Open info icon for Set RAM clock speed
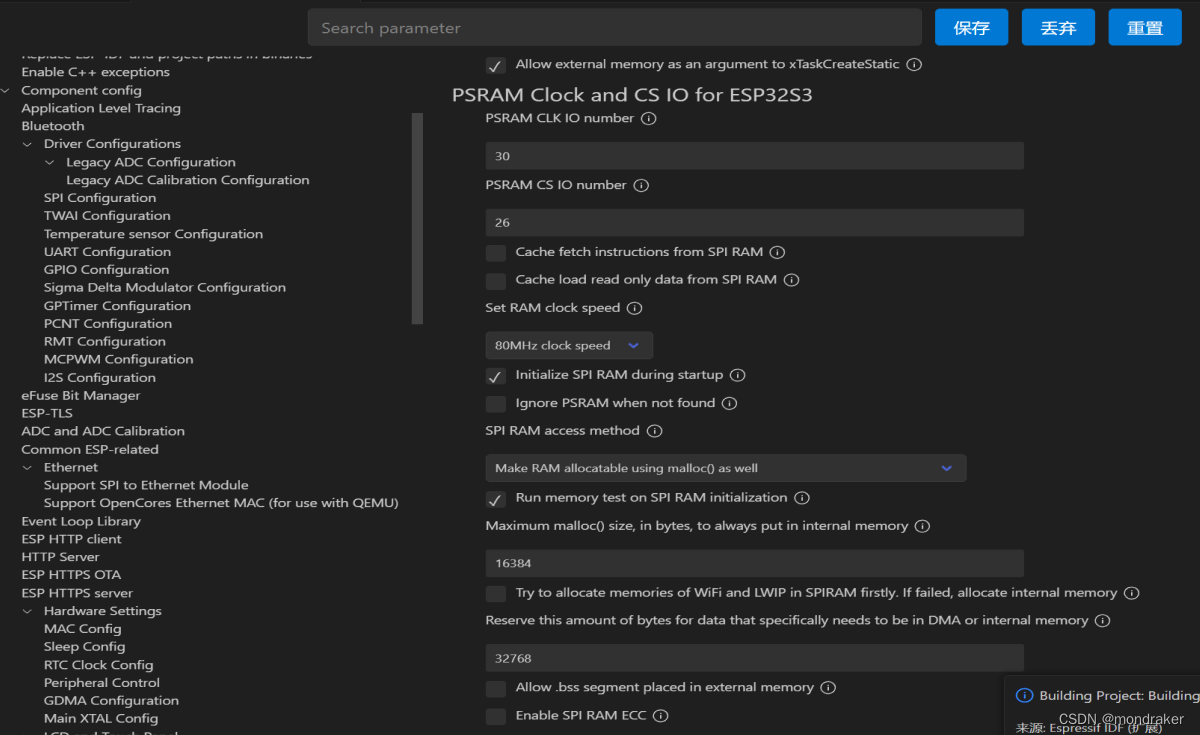The width and height of the screenshot is (1200, 735). [634, 308]
